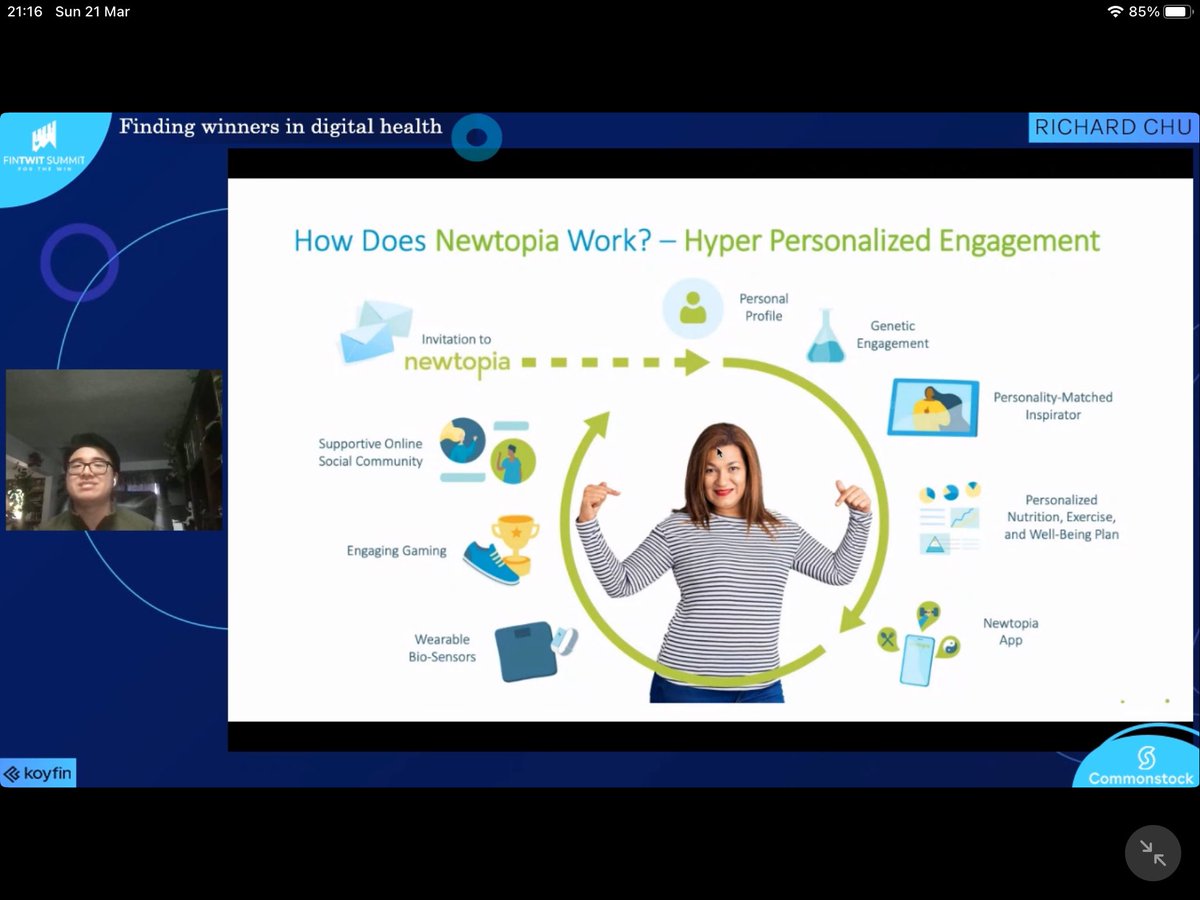Click 'Wearable Bio-Sensors' label
This screenshot has width=1200, height=900.
(442, 648)
